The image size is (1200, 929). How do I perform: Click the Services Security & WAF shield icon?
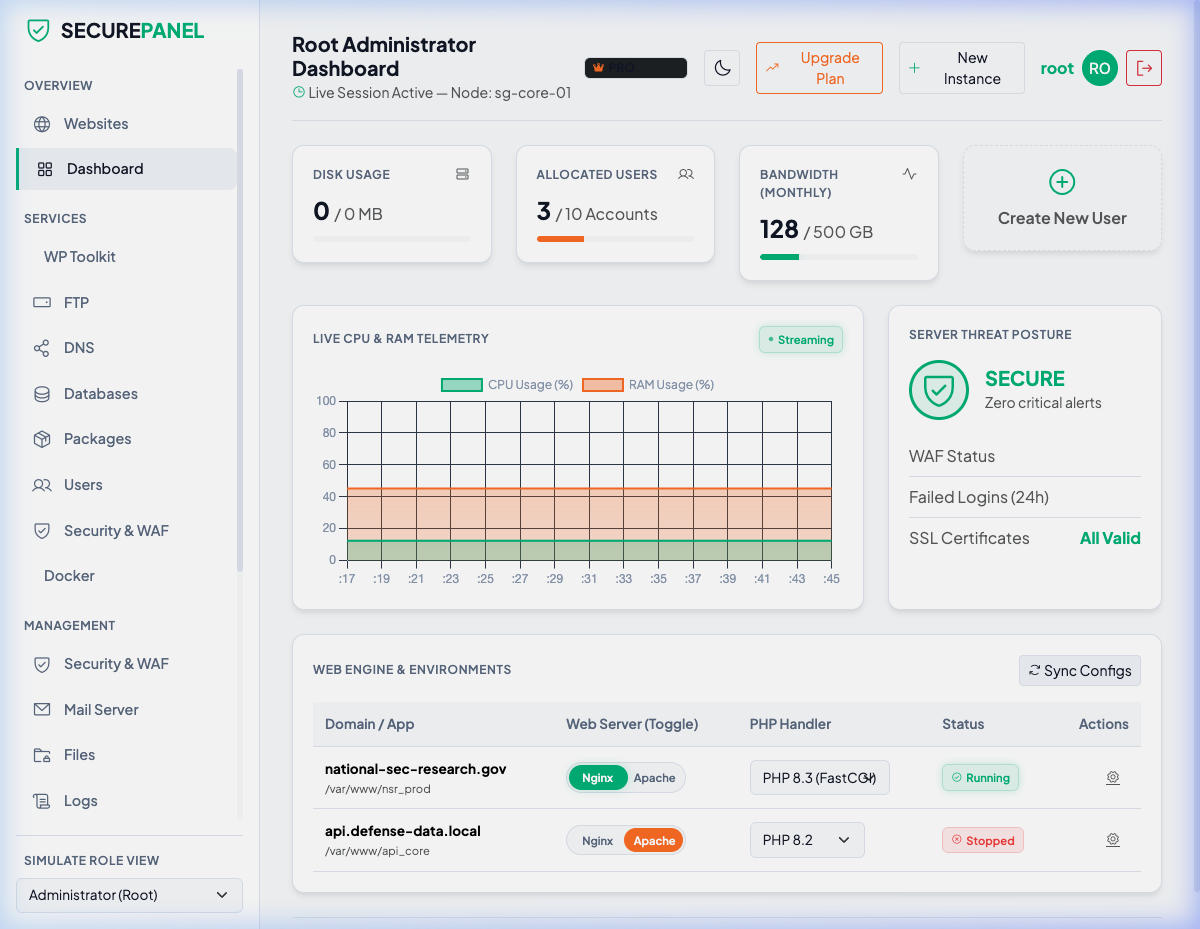pyautogui.click(x=42, y=531)
